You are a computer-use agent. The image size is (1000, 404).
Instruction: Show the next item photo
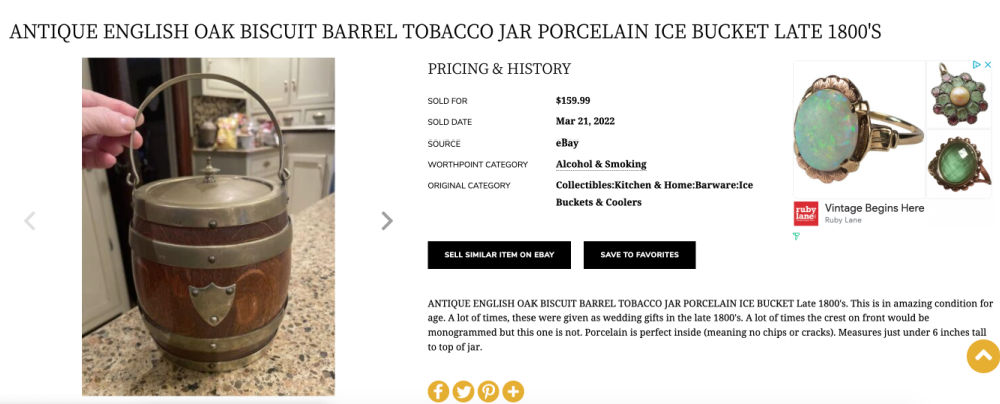point(387,221)
